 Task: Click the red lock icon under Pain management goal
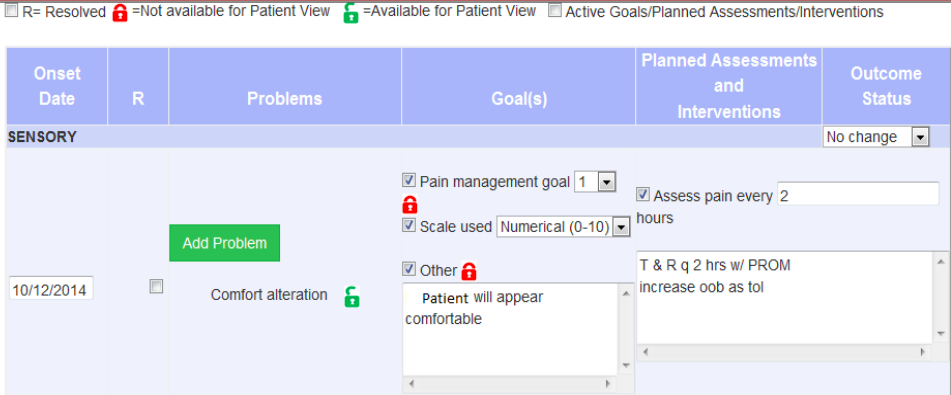point(410,204)
